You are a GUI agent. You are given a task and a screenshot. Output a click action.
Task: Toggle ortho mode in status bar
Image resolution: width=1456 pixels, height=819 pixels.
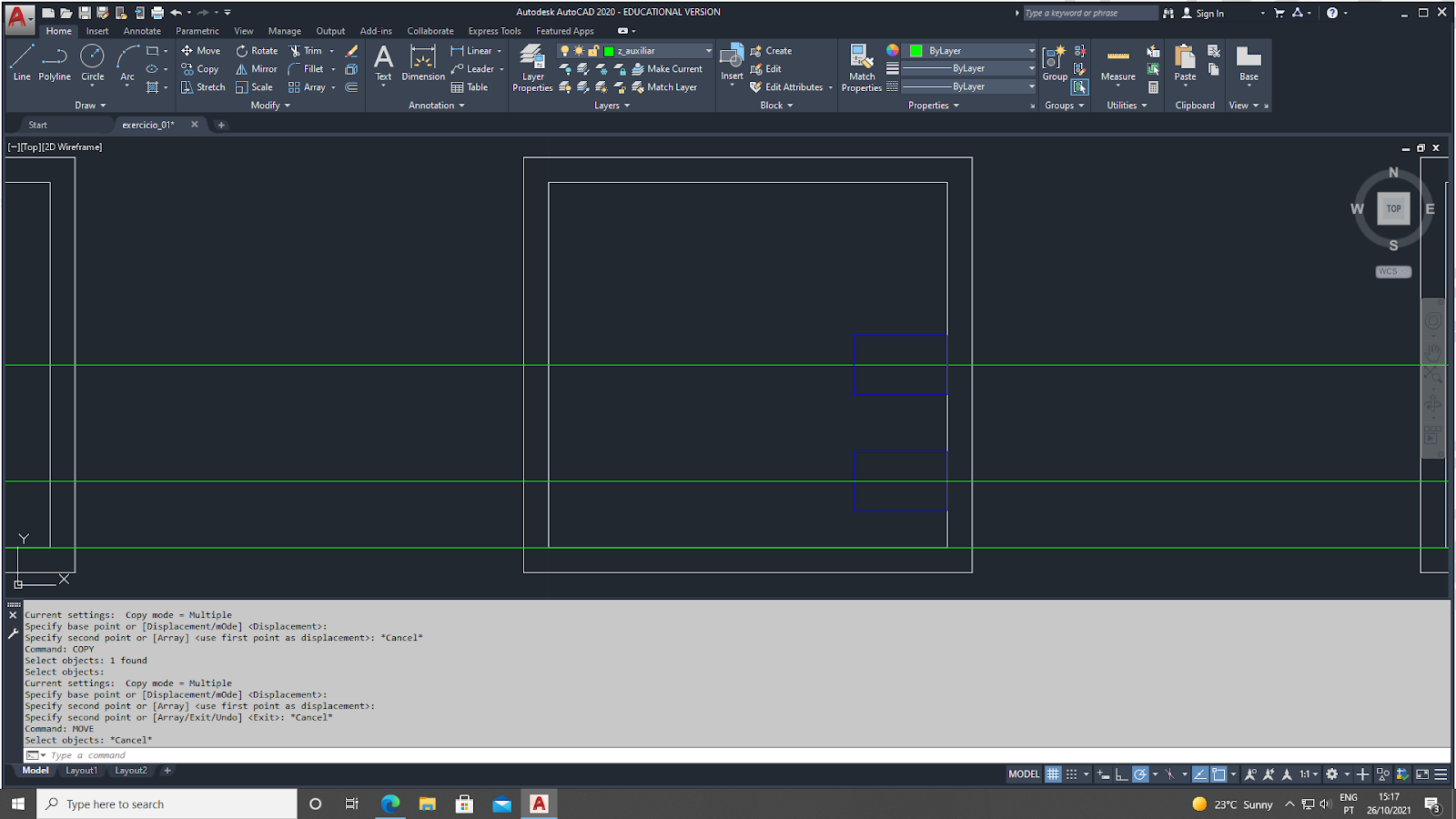1121,774
